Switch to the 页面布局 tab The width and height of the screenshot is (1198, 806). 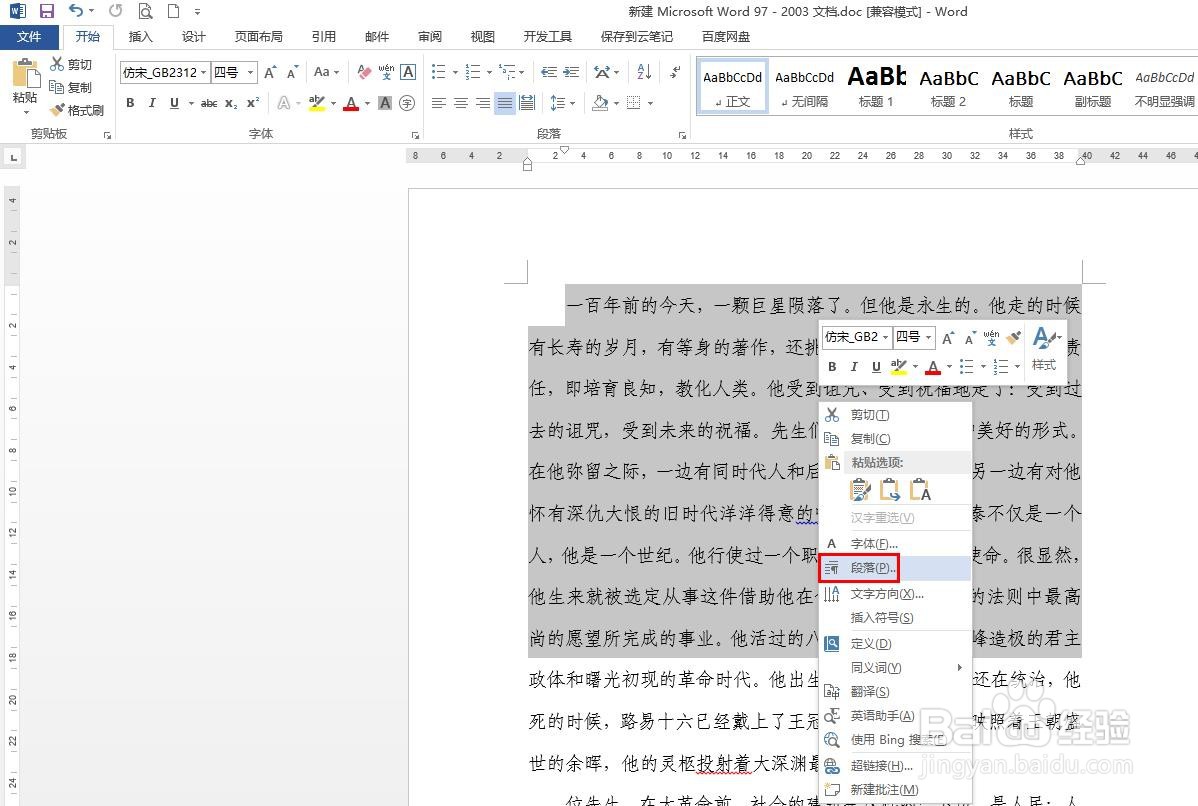click(x=258, y=37)
